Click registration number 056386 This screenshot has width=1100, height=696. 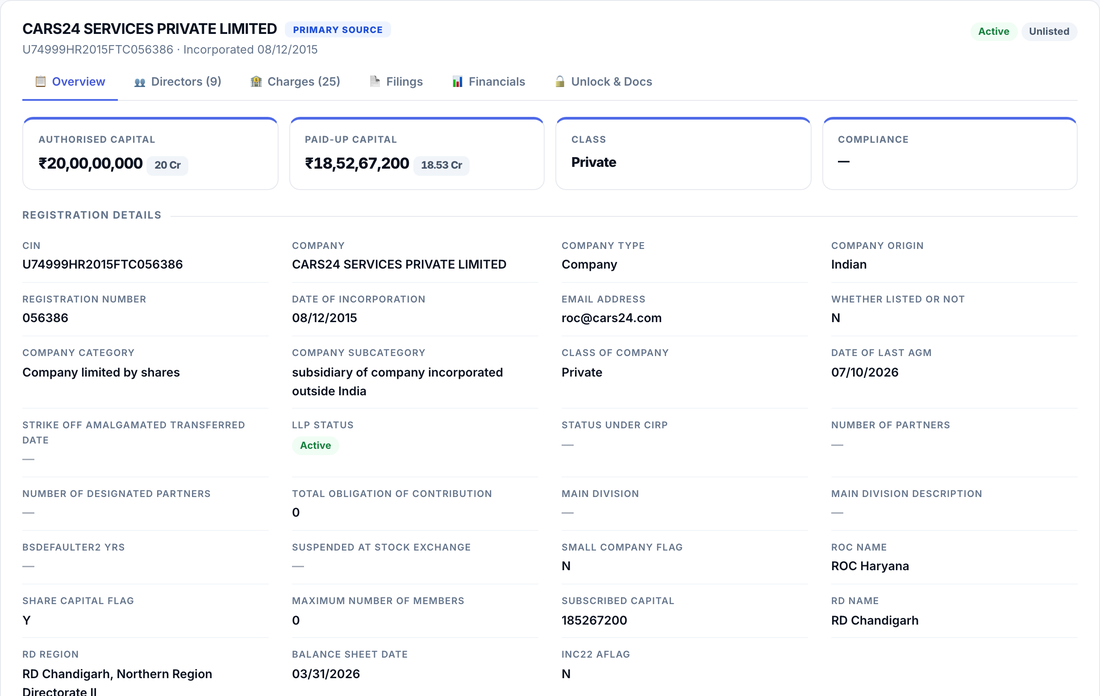(45, 318)
